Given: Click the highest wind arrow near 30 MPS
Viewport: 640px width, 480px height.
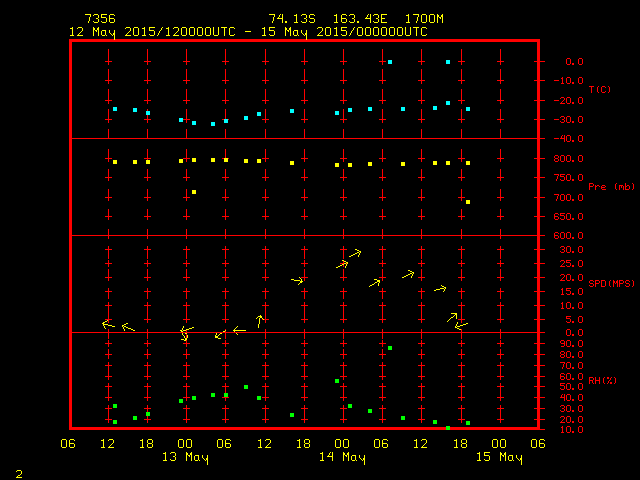Looking at the screenshot, I should coord(356,253).
